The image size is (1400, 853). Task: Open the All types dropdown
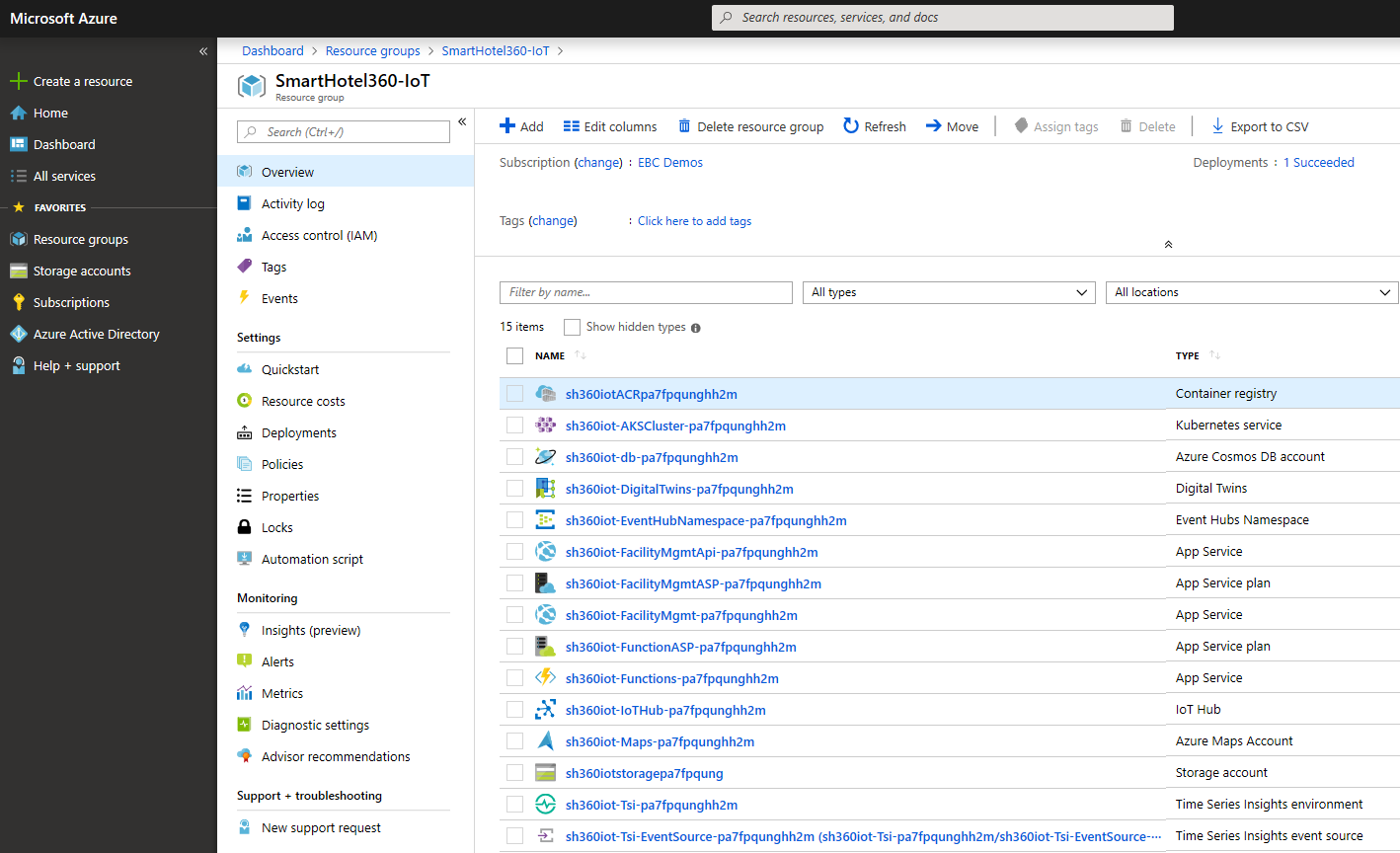(x=949, y=292)
